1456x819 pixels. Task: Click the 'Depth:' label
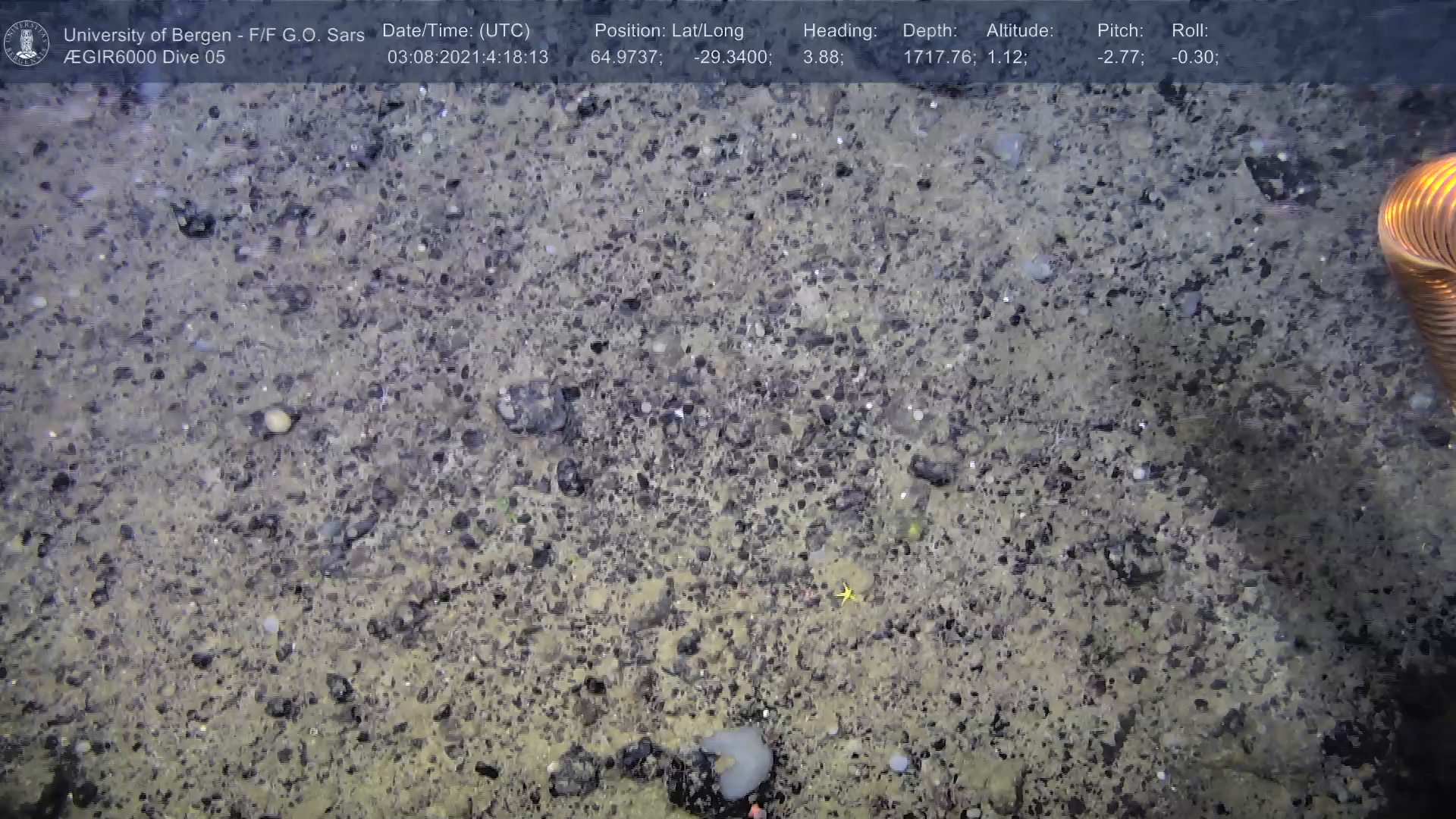pyautogui.click(x=929, y=31)
